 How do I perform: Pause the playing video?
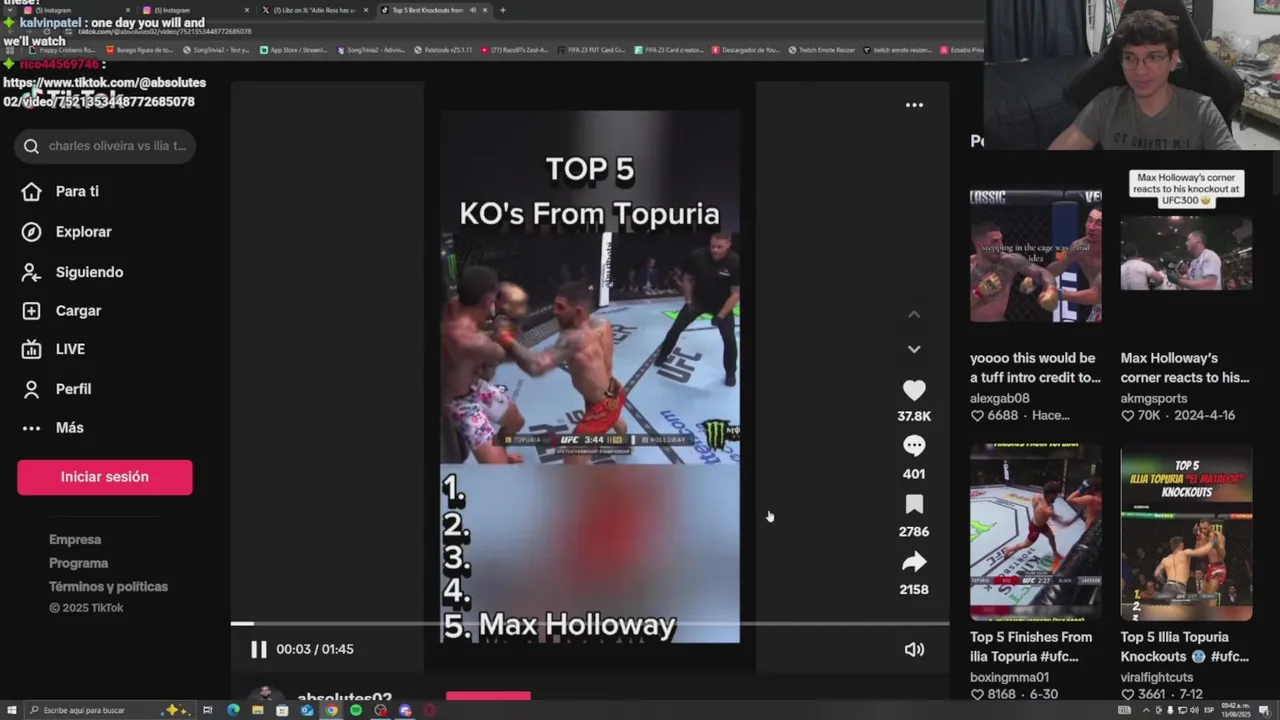(x=258, y=649)
